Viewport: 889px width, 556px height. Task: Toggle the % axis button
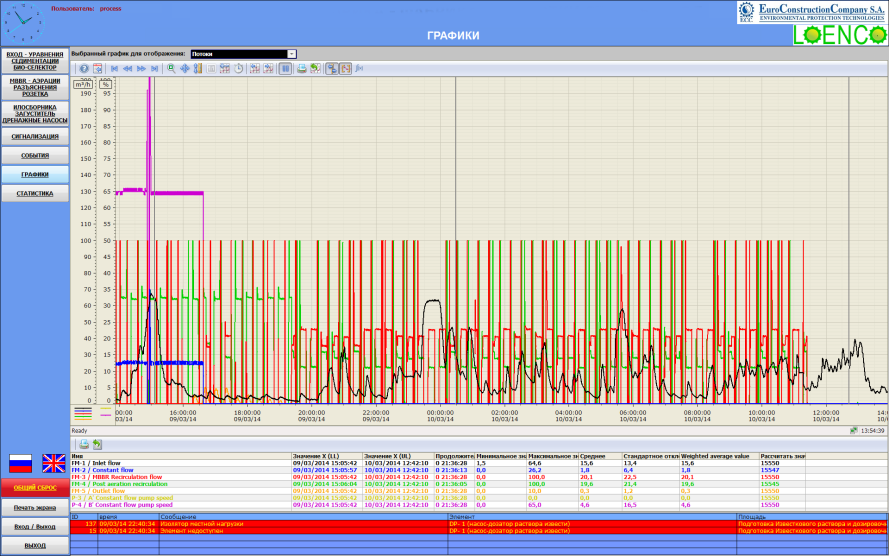coord(105,84)
